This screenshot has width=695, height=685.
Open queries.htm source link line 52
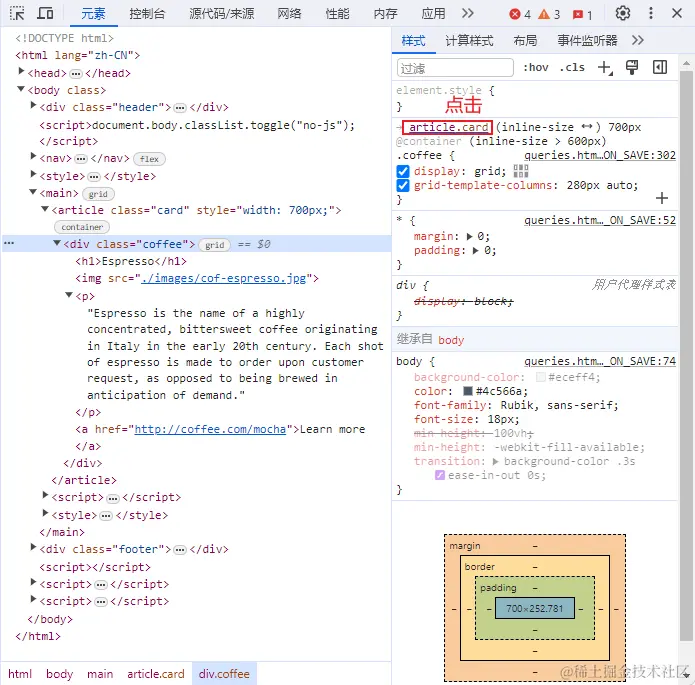coord(600,220)
